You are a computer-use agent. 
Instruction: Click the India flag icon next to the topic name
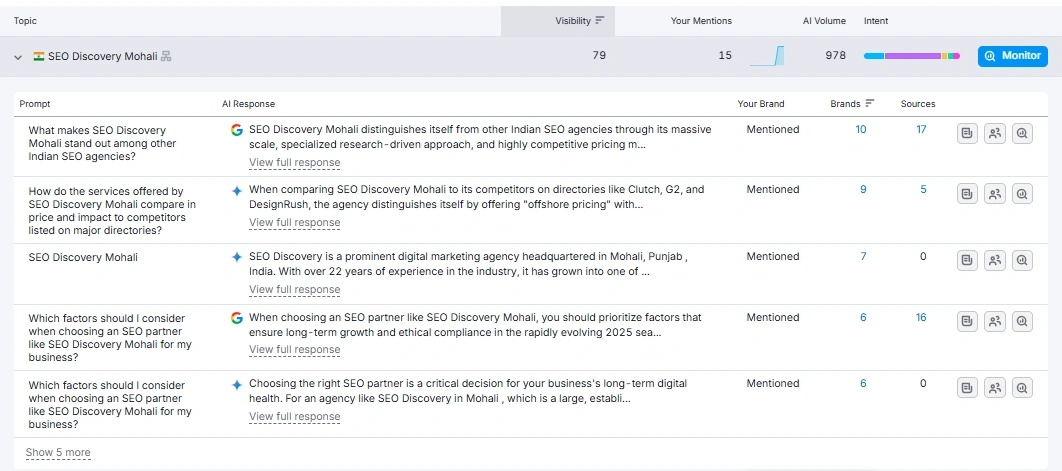[39, 56]
